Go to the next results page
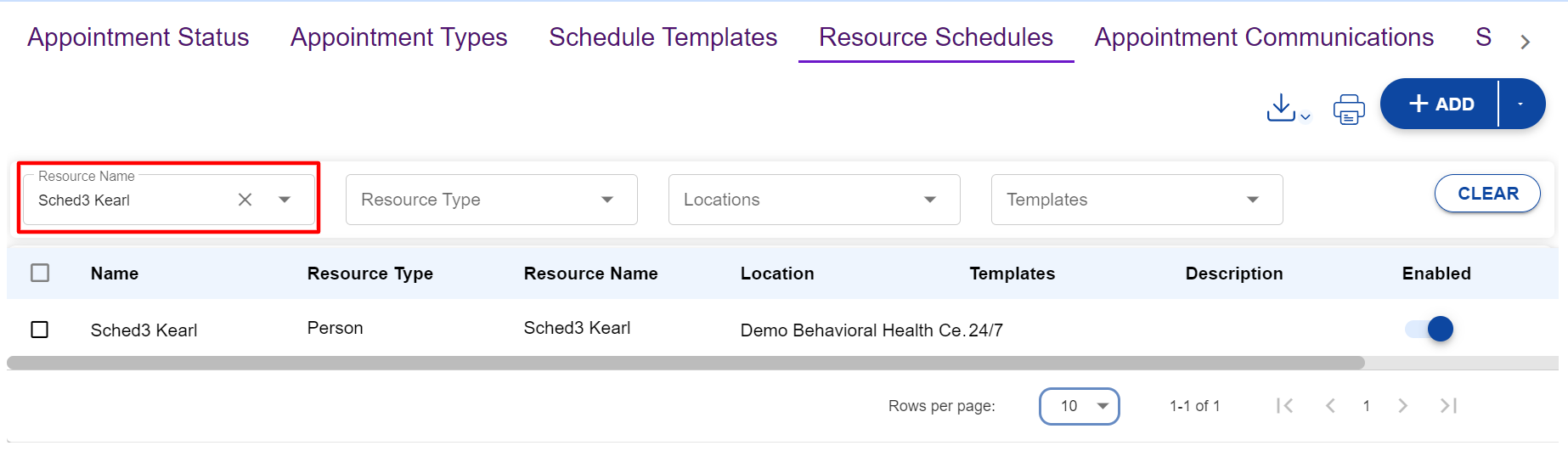Image resolution: width=1568 pixels, height=457 pixels. [x=1402, y=406]
